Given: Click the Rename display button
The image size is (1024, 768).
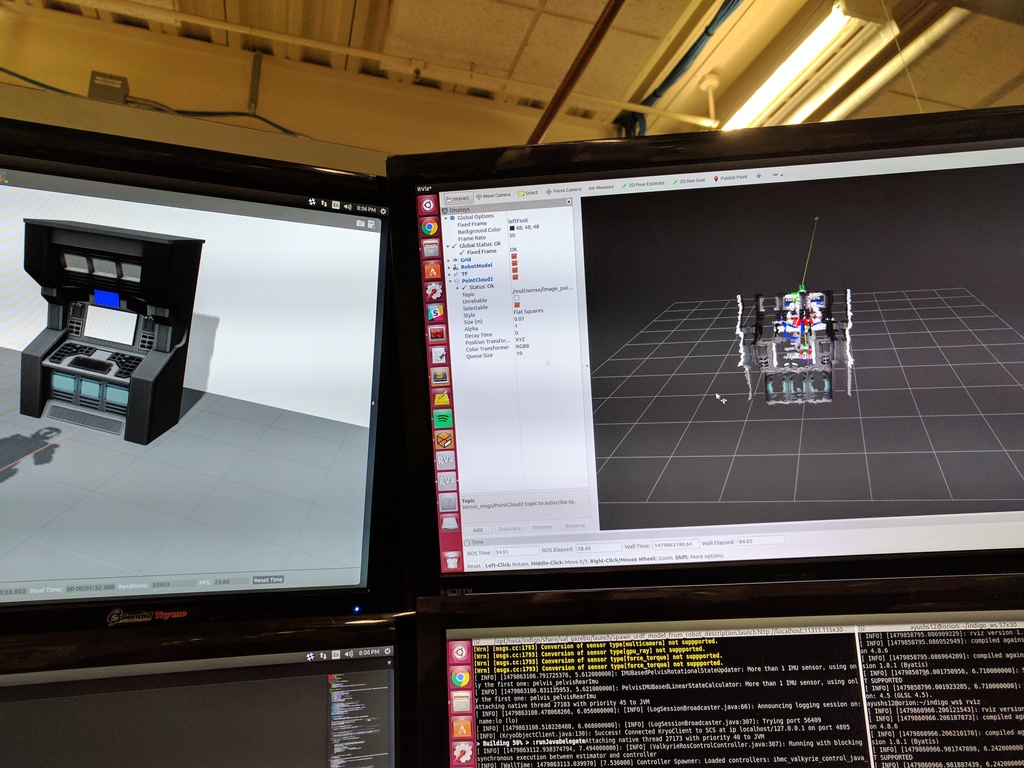Looking at the screenshot, I should [x=574, y=526].
